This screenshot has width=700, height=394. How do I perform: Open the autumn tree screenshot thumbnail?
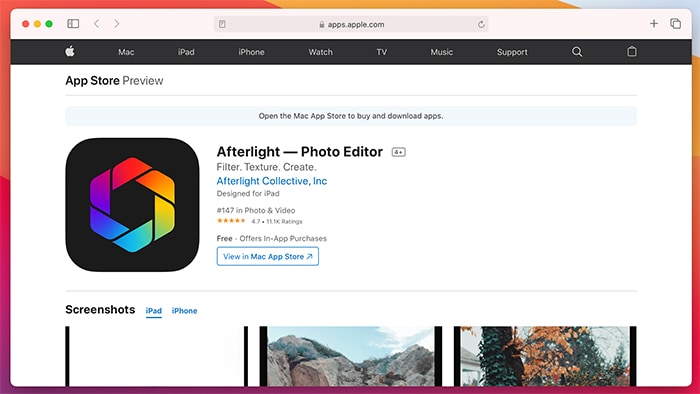tap(545, 356)
